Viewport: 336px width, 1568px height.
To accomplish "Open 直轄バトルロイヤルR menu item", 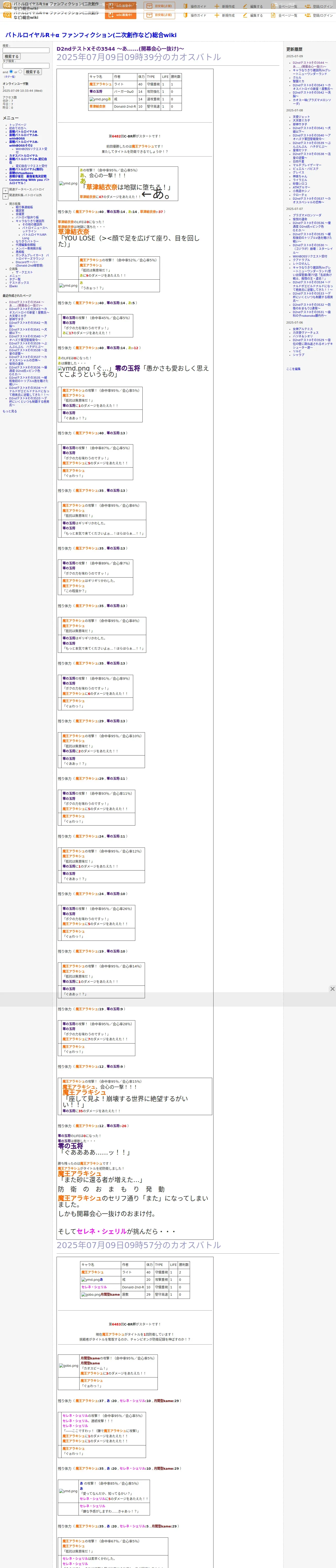I will pos(23,132).
